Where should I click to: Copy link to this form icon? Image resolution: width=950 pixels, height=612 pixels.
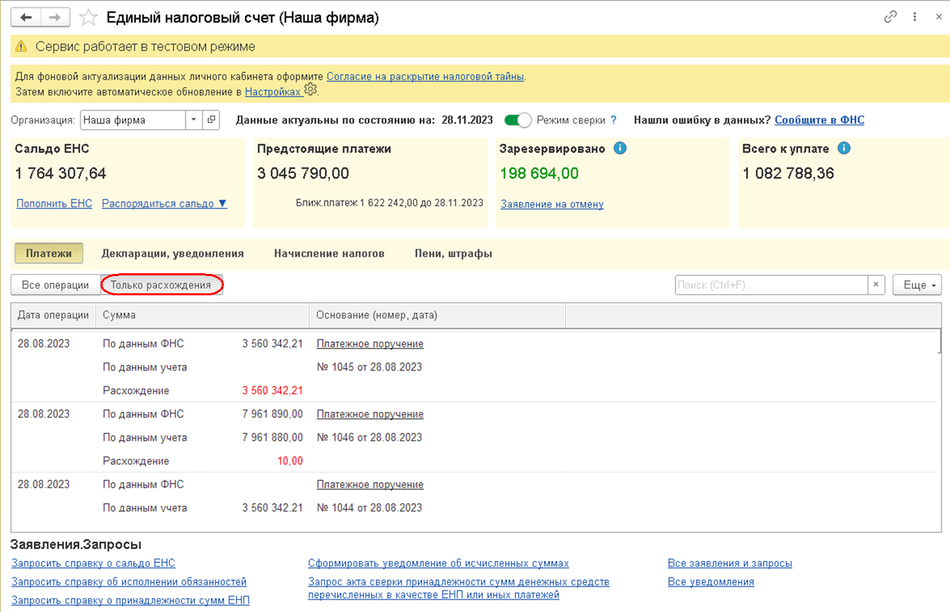point(891,17)
